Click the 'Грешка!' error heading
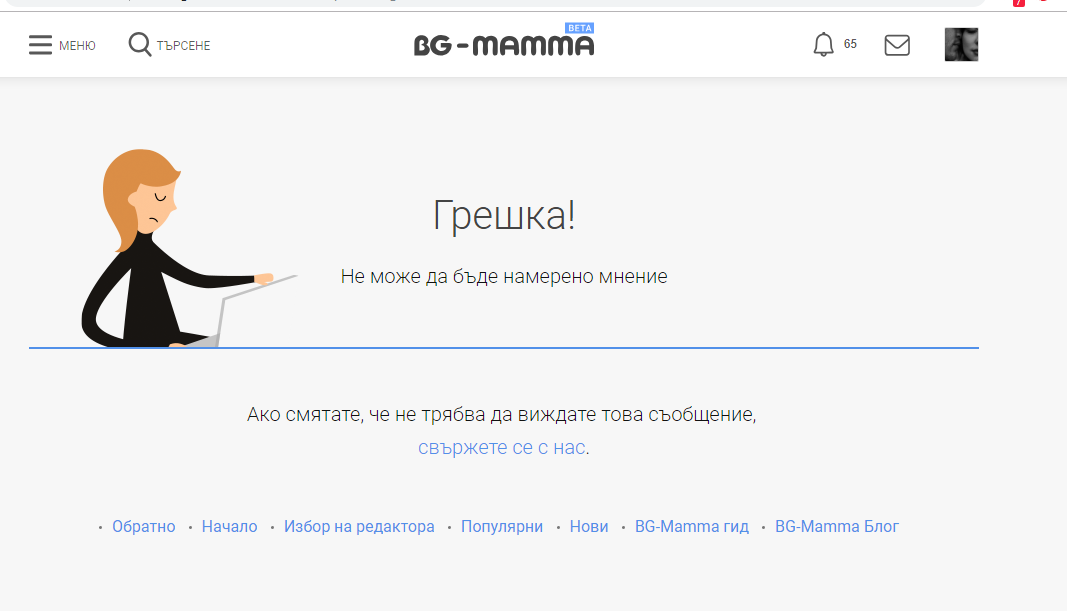This screenshot has width=1067, height=611. 504,216
